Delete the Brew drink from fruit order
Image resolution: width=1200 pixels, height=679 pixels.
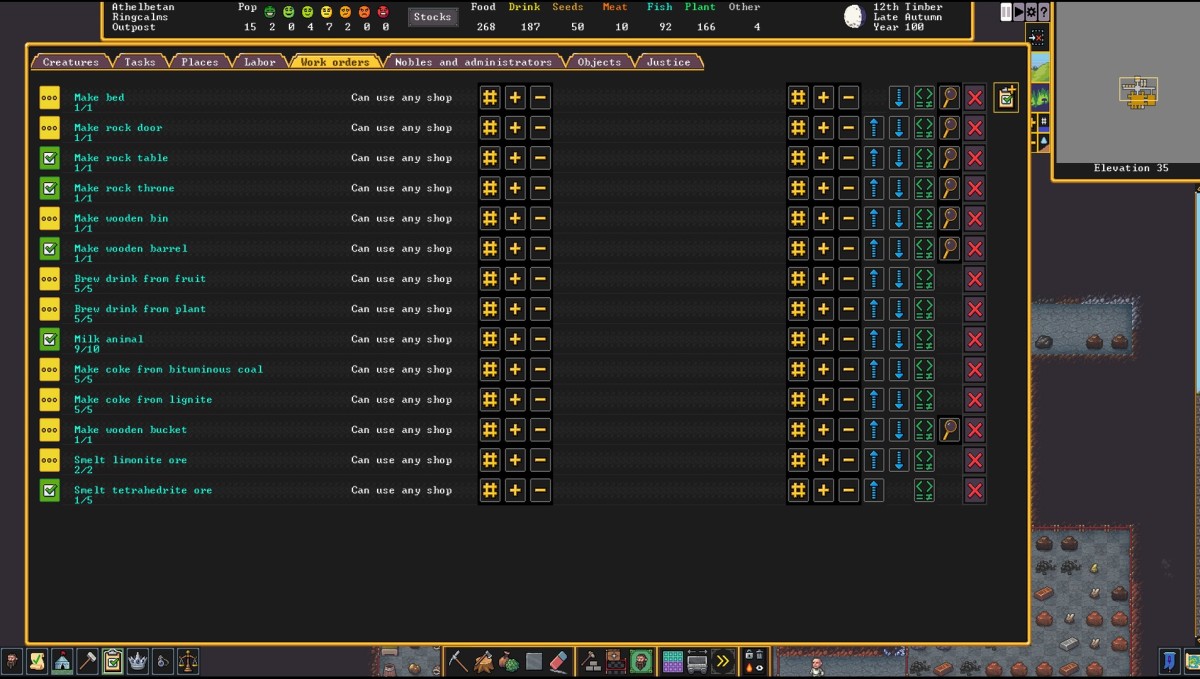pyautogui.click(x=975, y=279)
